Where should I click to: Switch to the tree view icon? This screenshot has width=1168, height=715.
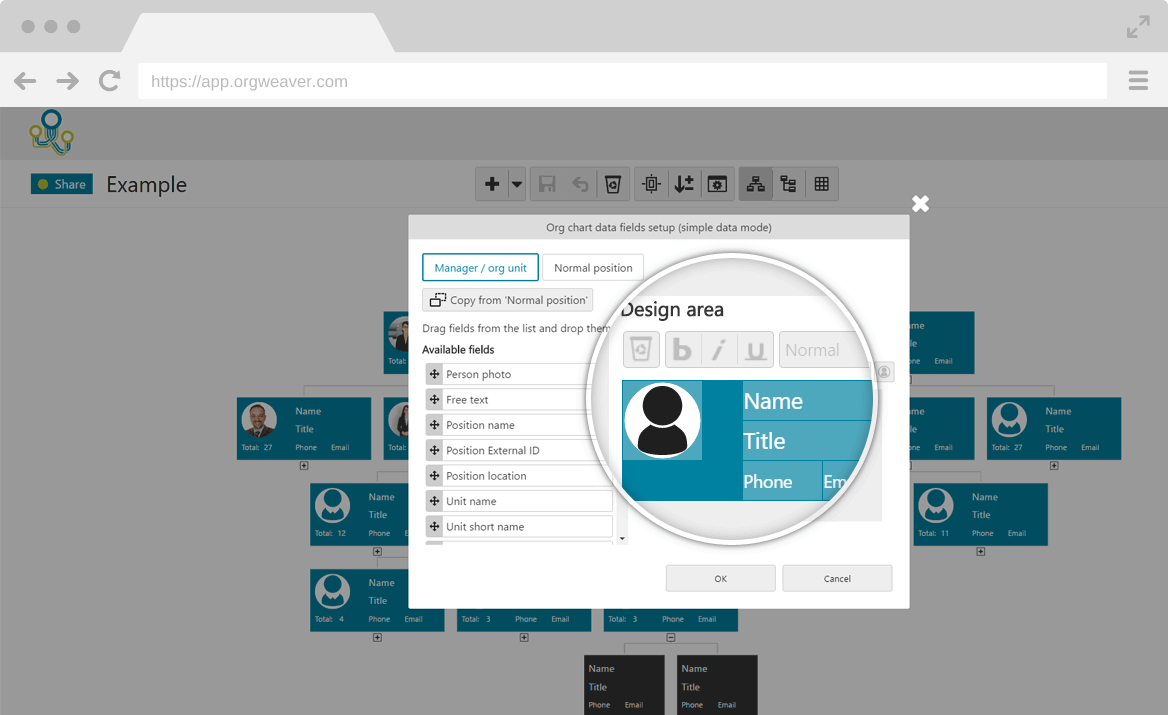[x=788, y=184]
